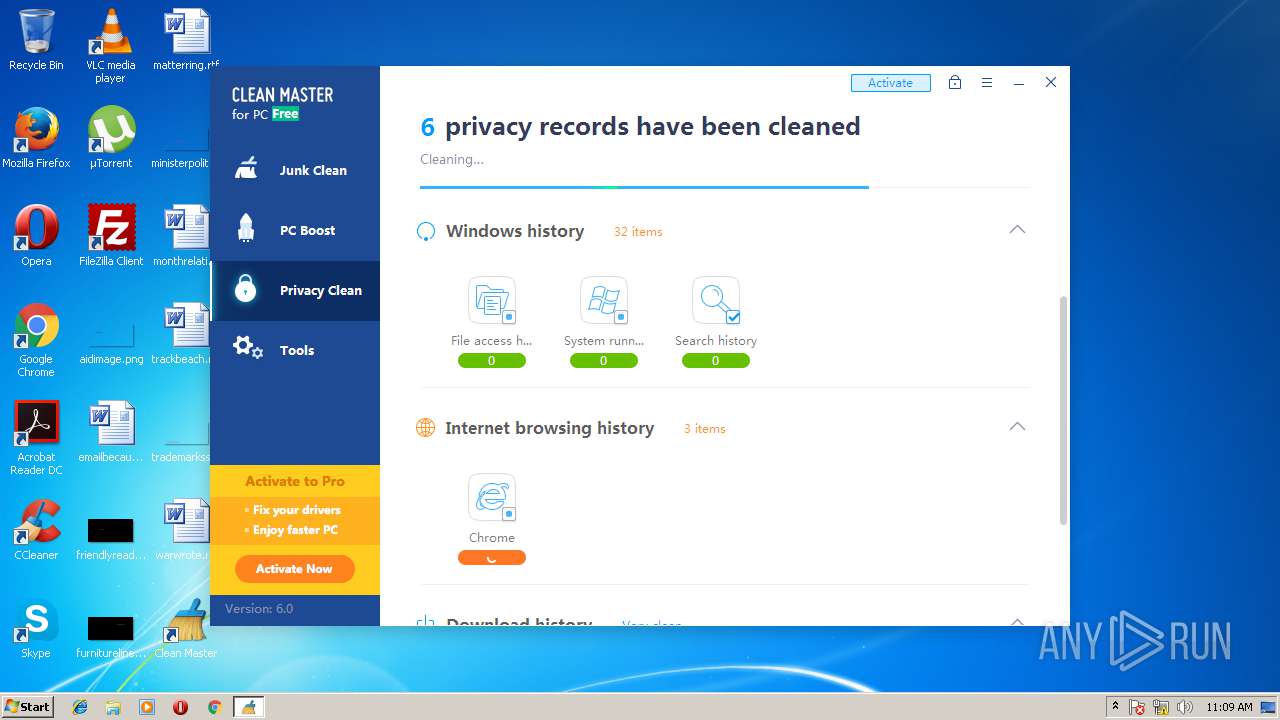
Task: Click the Activate Now button
Action: (294, 569)
